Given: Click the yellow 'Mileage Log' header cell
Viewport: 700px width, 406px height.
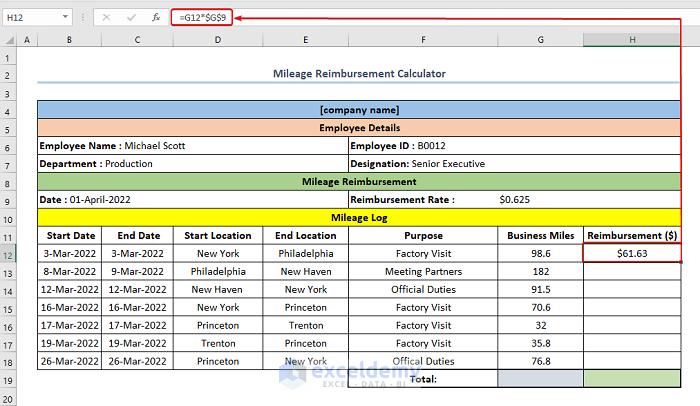Looking at the screenshot, I should (359, 218).
